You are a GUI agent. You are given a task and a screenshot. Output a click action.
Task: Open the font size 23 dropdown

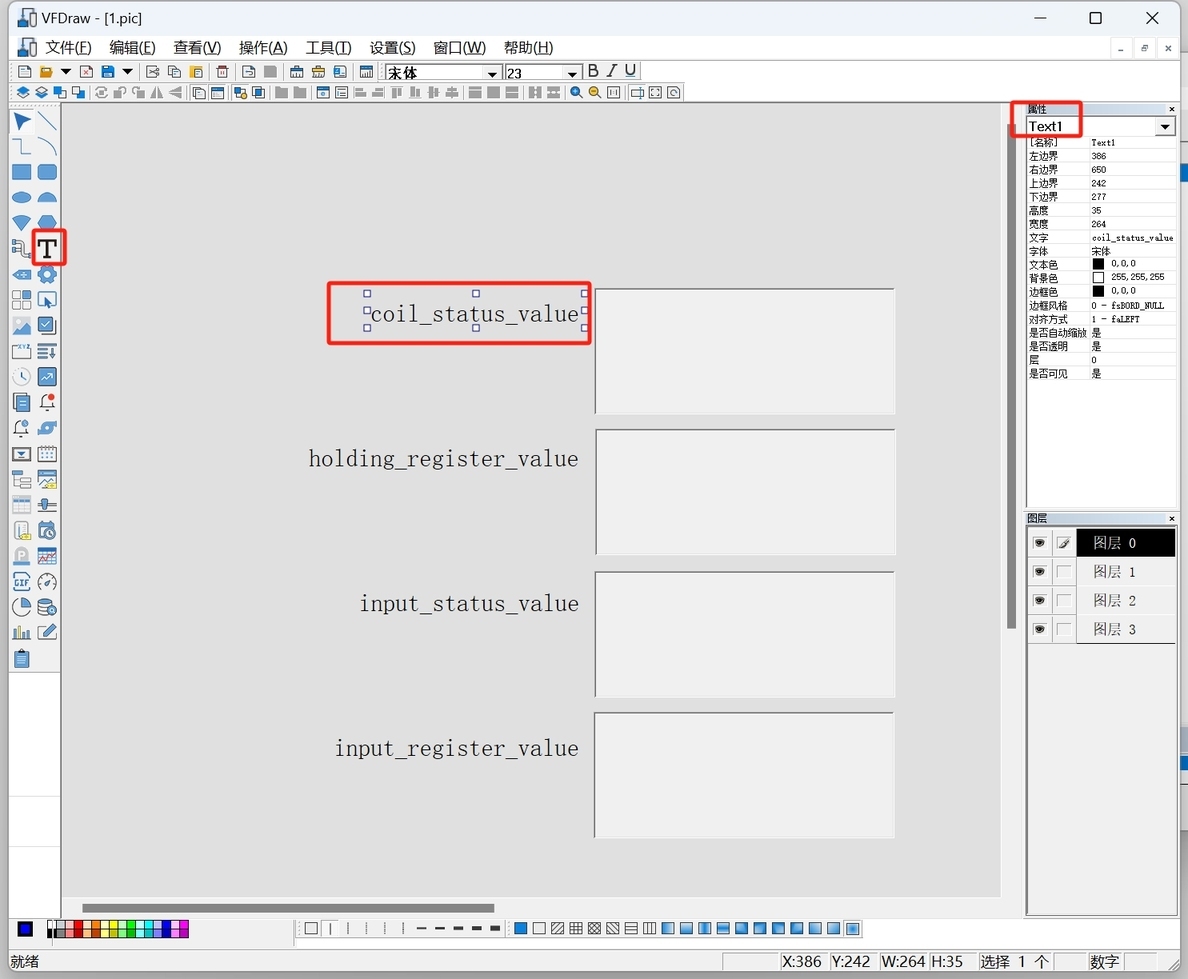click(x=572, y=74)
